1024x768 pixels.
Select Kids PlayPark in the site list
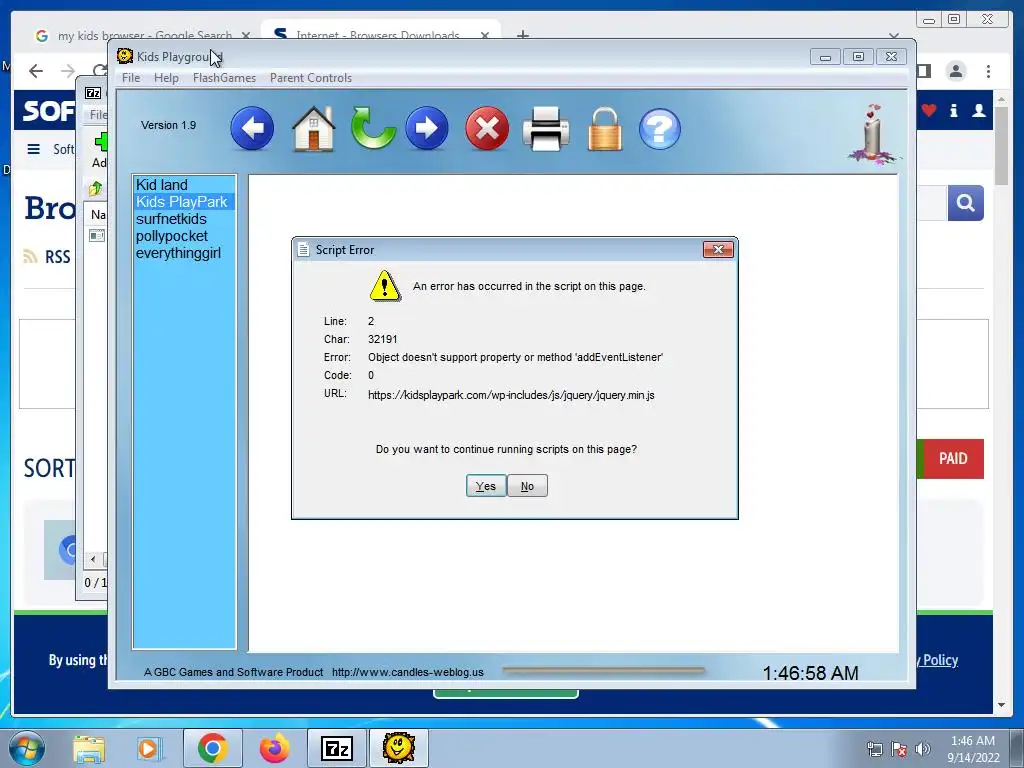(184, 202)
